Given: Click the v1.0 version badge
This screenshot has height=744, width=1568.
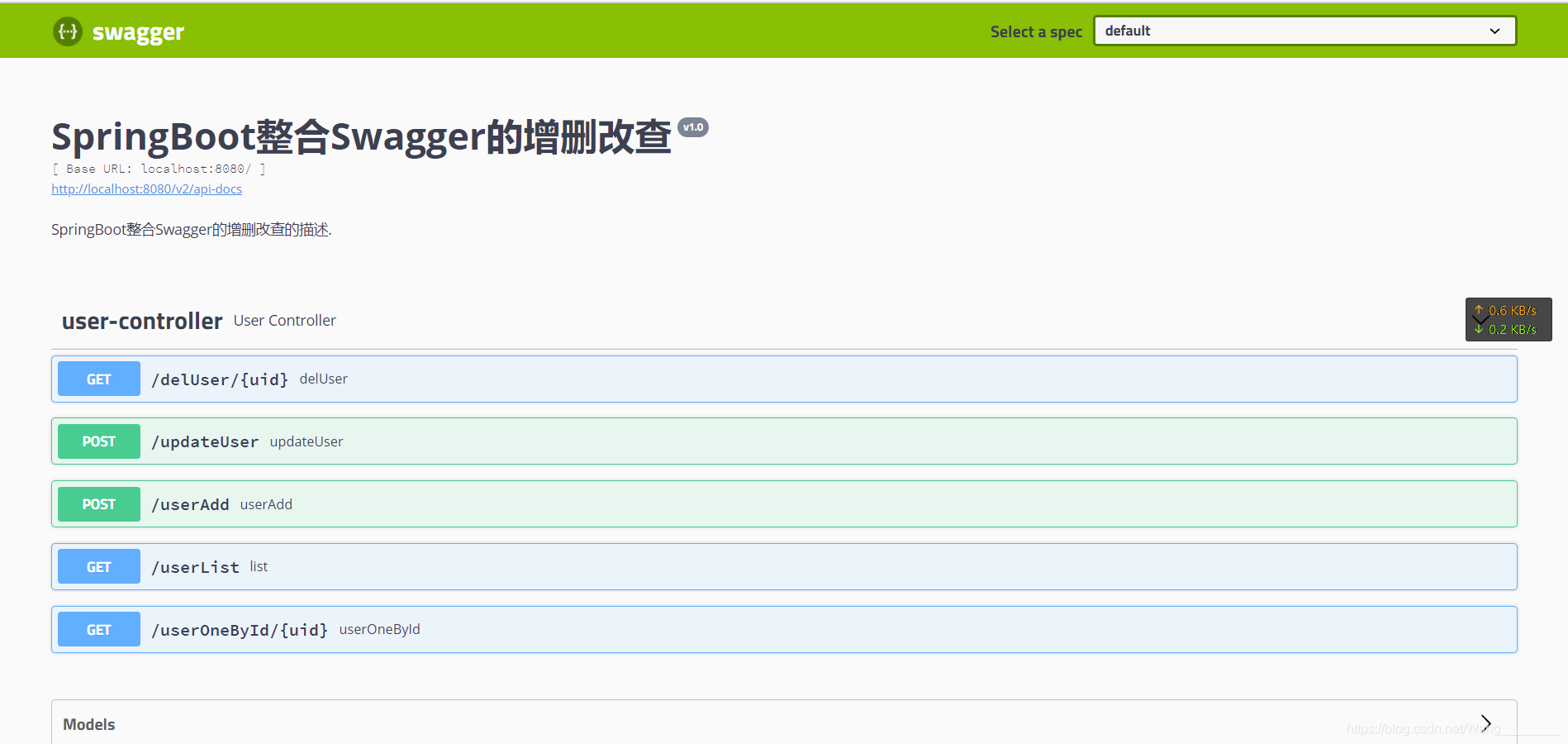Looking at the screenshot, I should pyautogui.click(x=694, y=126).
